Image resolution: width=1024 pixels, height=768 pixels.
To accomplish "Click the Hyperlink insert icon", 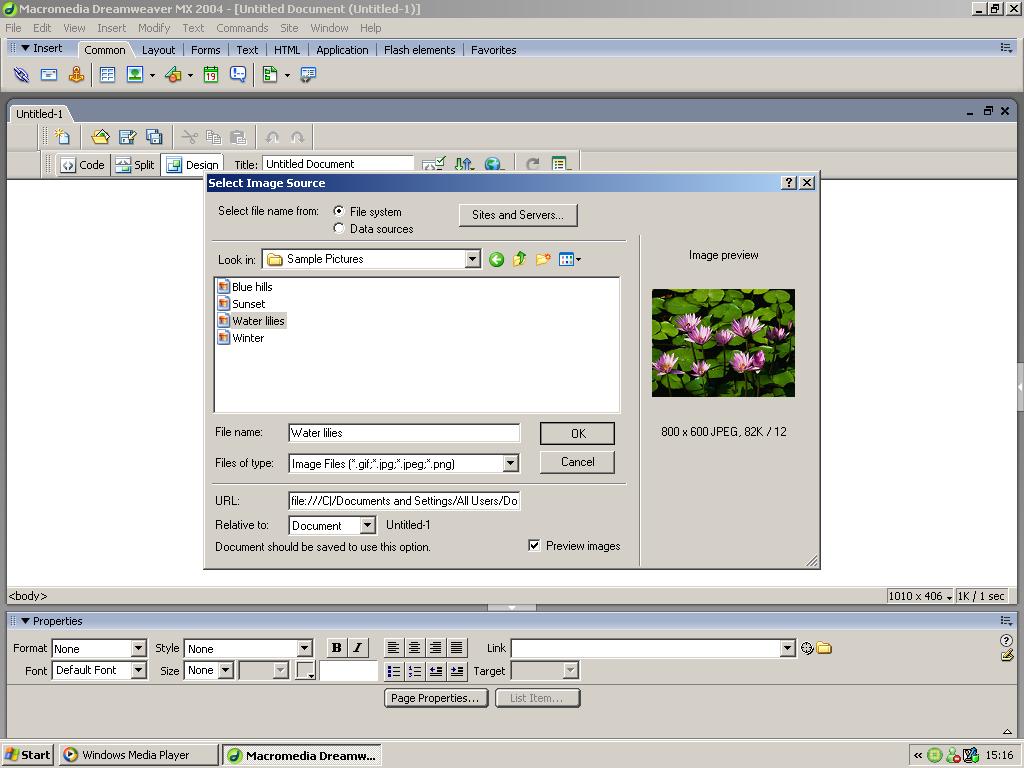I will (x=21, y=75).
